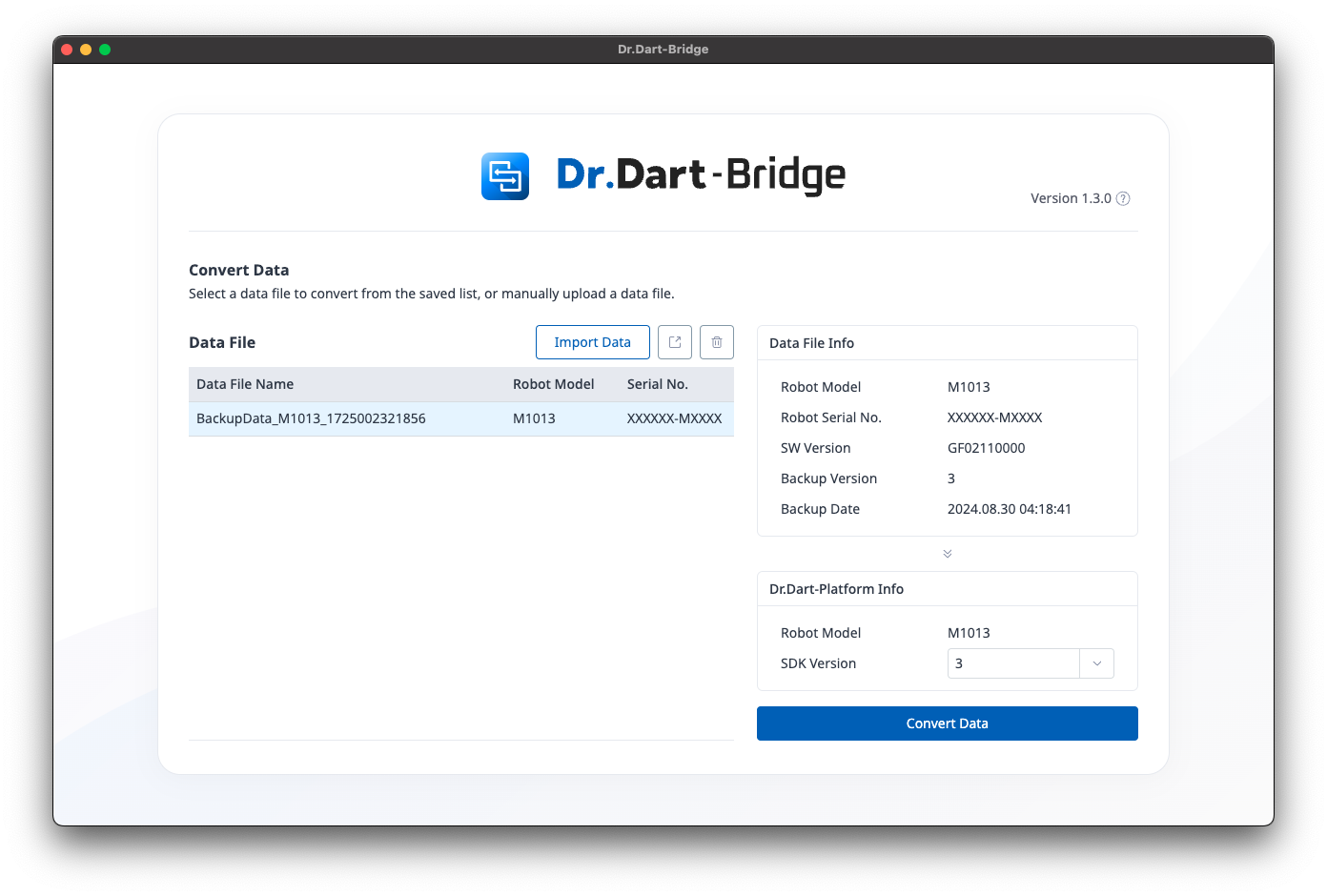
Task: Close the Dr.Dart-Bridge window
Action: point(67,50)
